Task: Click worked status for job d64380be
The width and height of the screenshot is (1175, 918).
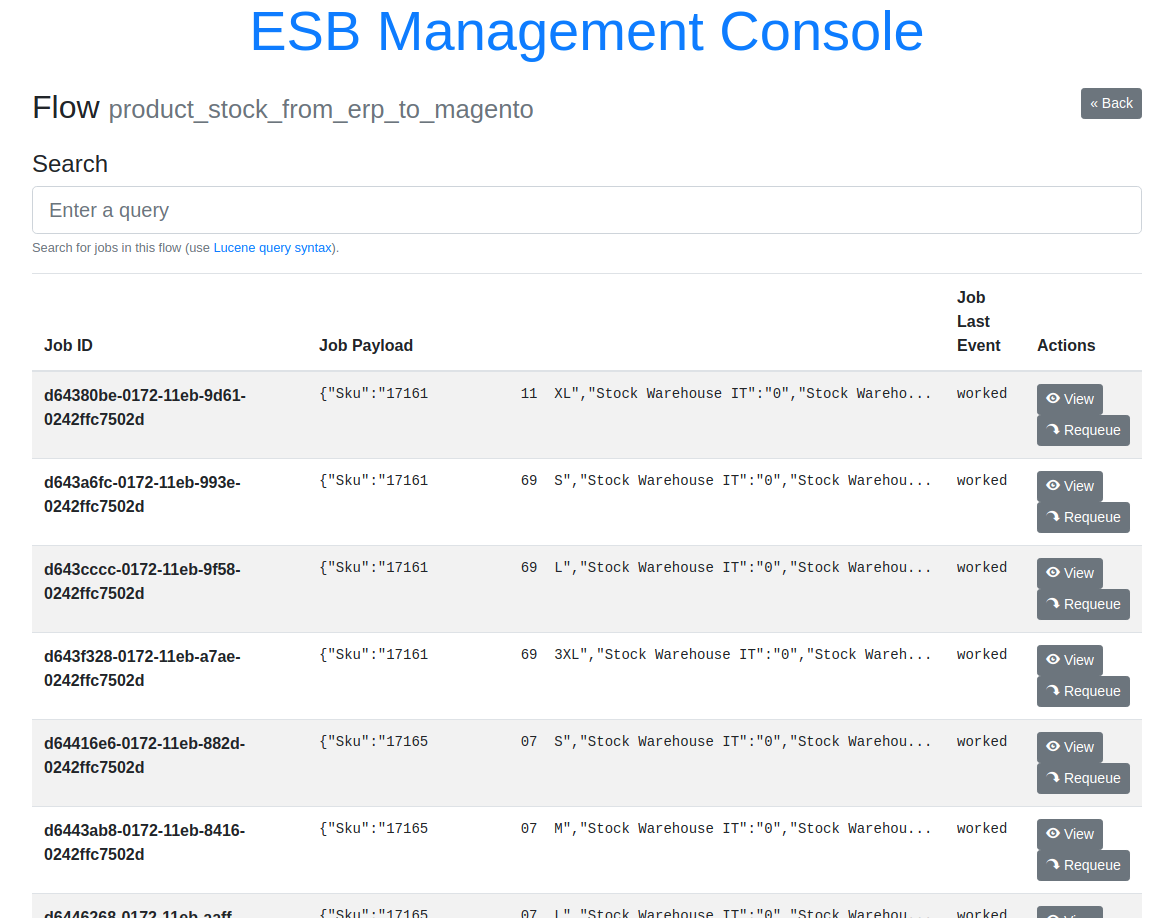Action: coord(982,393)
